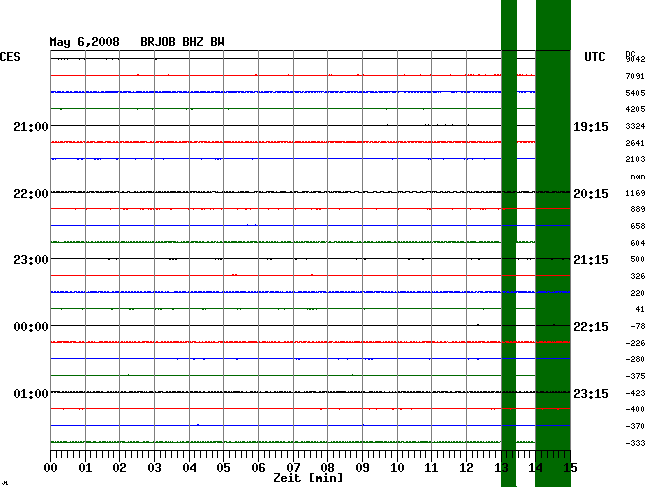The height and width of the screenshot is (494, 650).
Task: Select the station label BRJOB BHZ BW
Action: (182, 42)
